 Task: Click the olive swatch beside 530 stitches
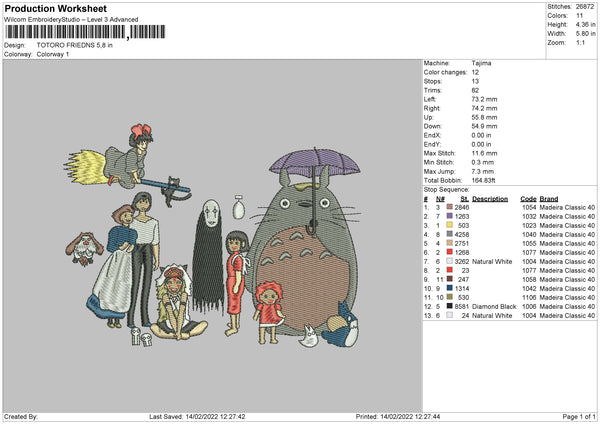coord(450,297)
